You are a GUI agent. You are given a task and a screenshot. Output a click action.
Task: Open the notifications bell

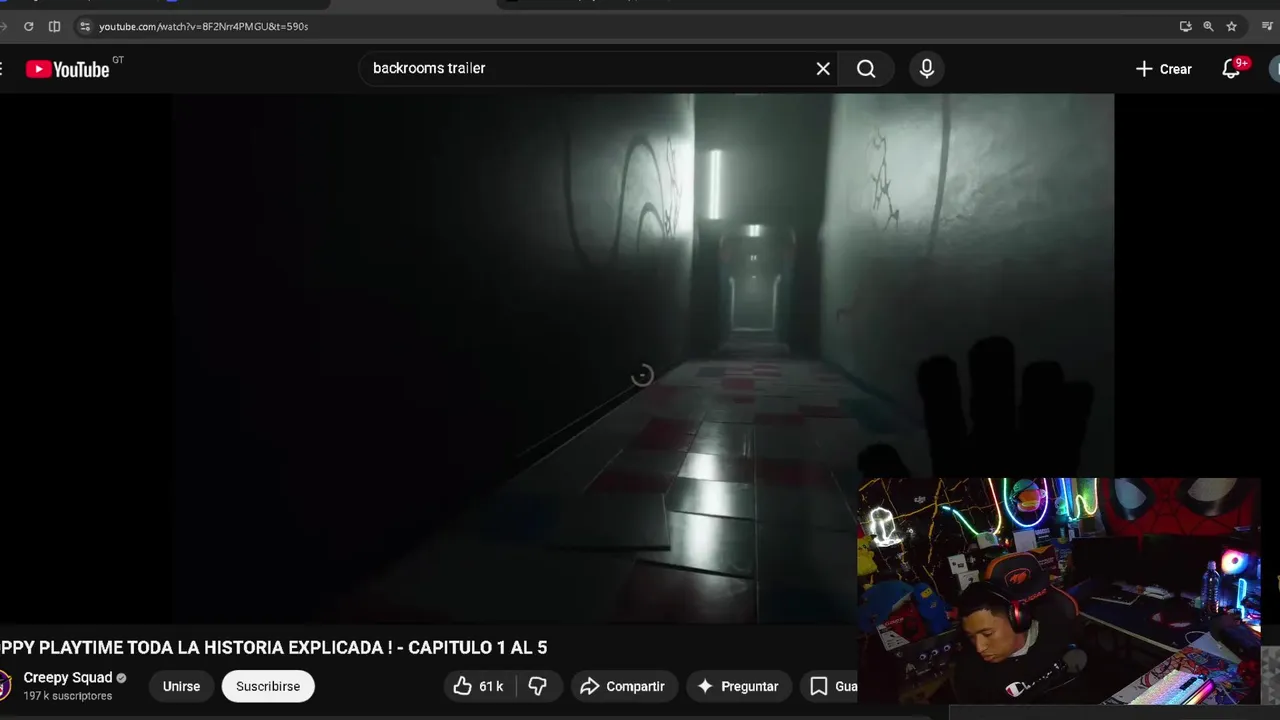pos(1232,69)
